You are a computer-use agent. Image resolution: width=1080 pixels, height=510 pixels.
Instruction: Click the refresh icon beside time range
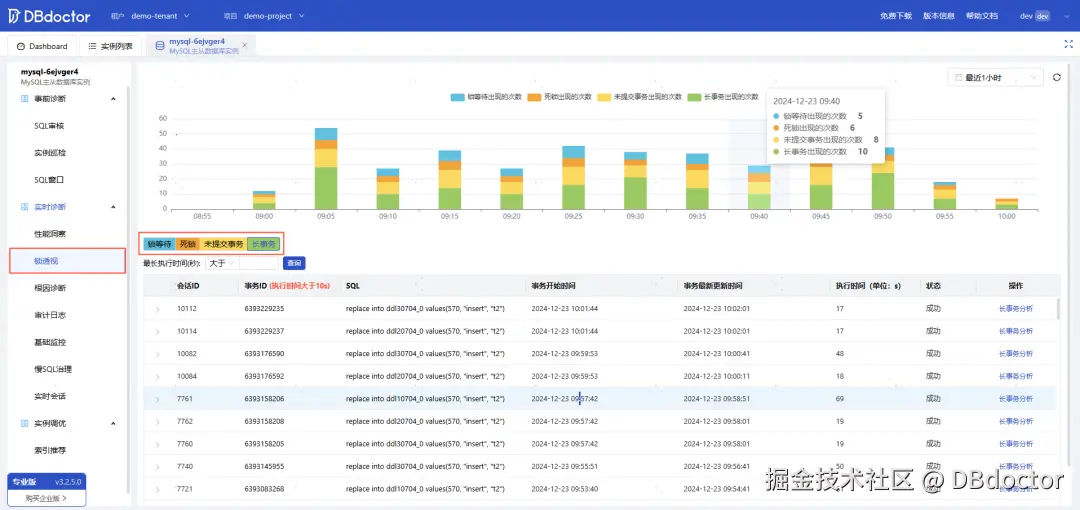point(1057,78)
